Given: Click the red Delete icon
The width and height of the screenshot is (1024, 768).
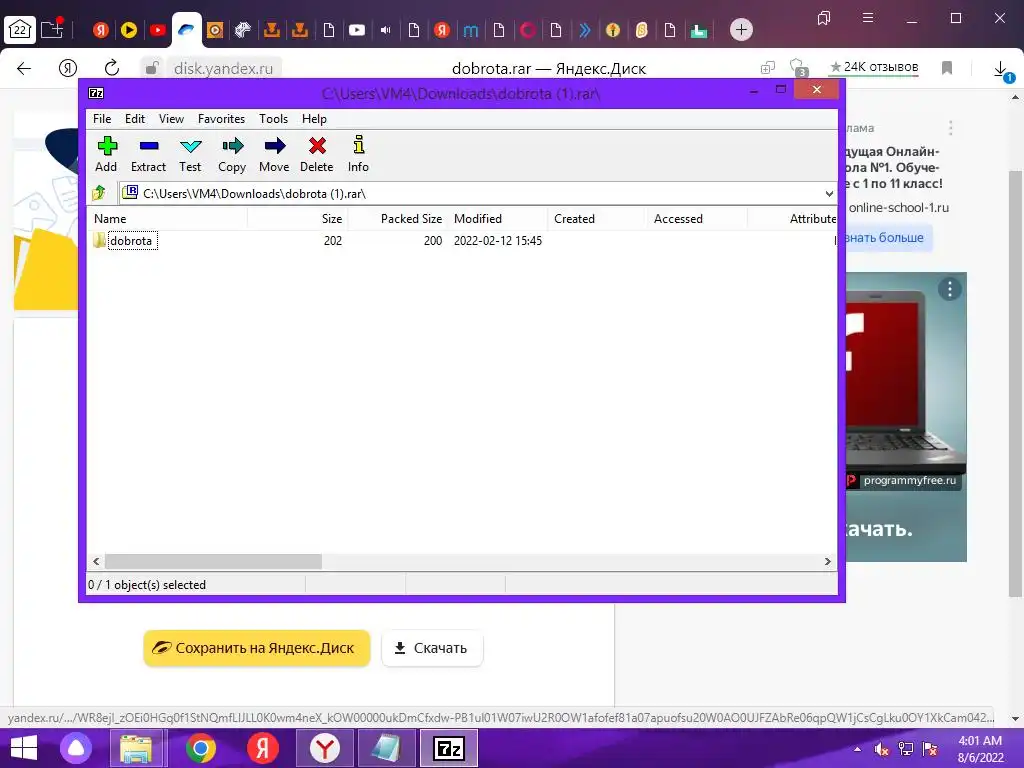Looking at the screenshot, I should (x=317, y=154).
